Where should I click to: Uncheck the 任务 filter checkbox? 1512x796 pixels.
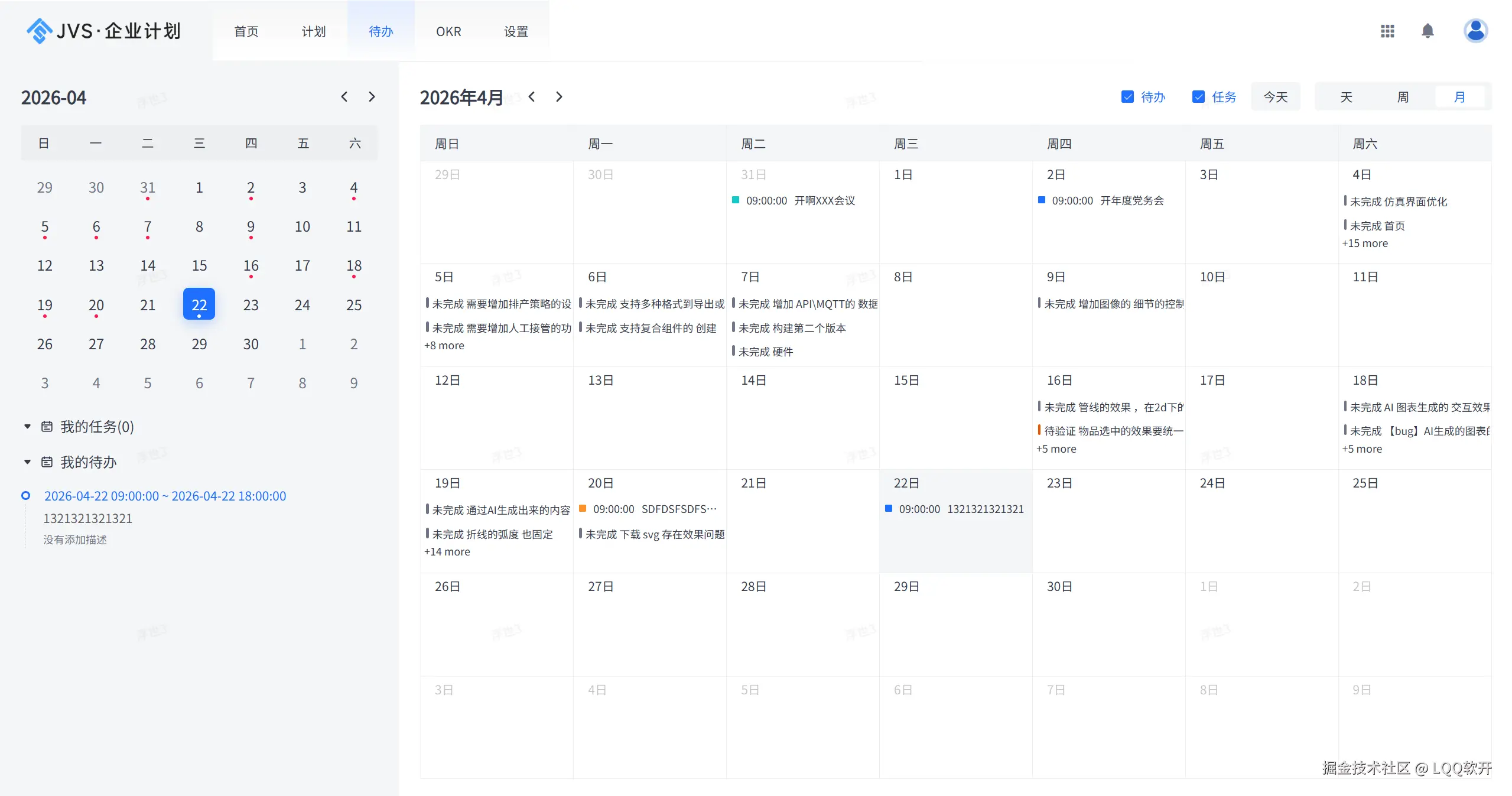pyautogui.click(x=1198, y=97)
